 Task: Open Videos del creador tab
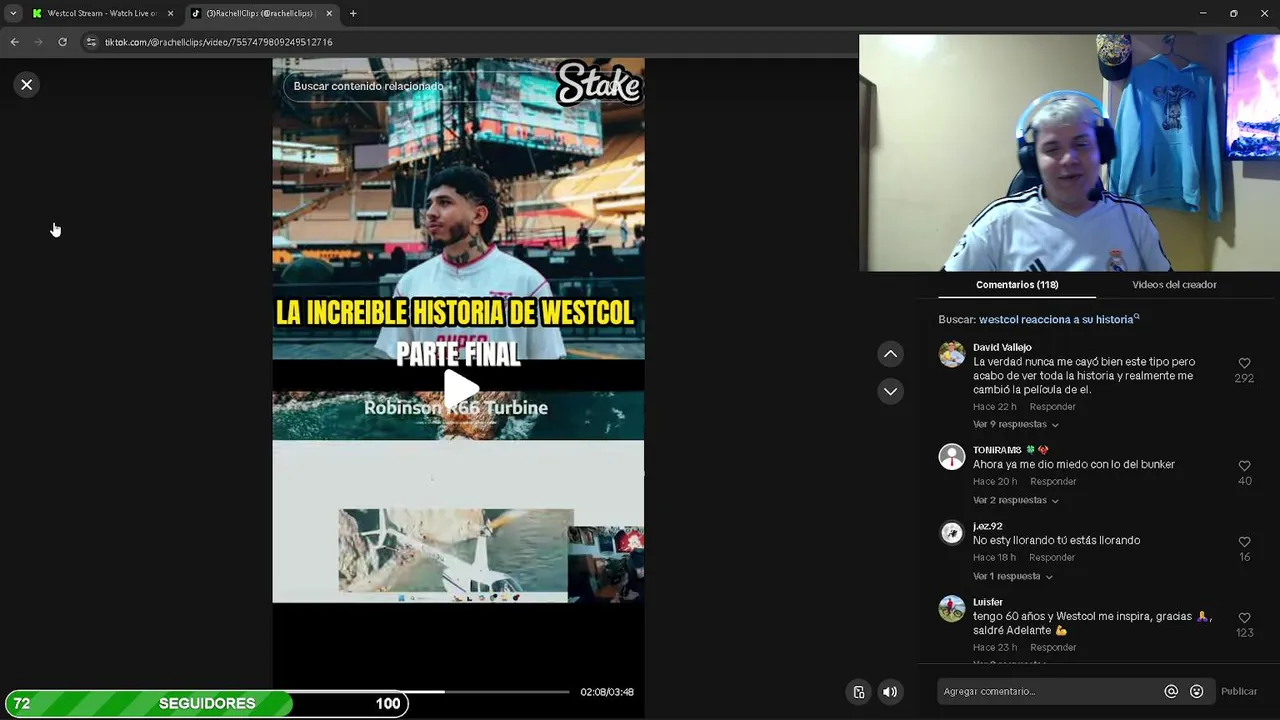(x=1174, y=285)
